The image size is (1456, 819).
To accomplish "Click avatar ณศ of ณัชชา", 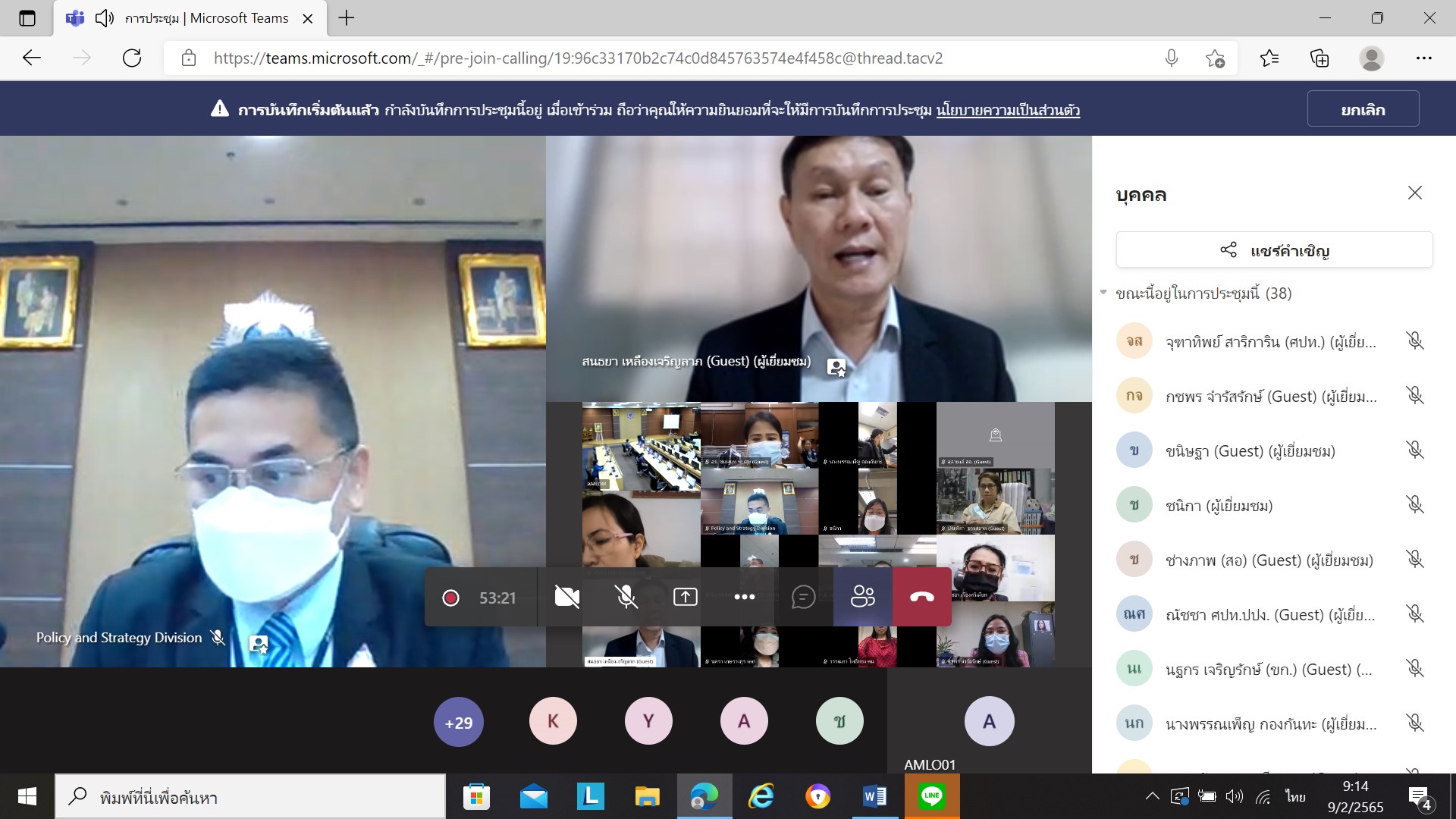I will click(x=1134, y=614).
